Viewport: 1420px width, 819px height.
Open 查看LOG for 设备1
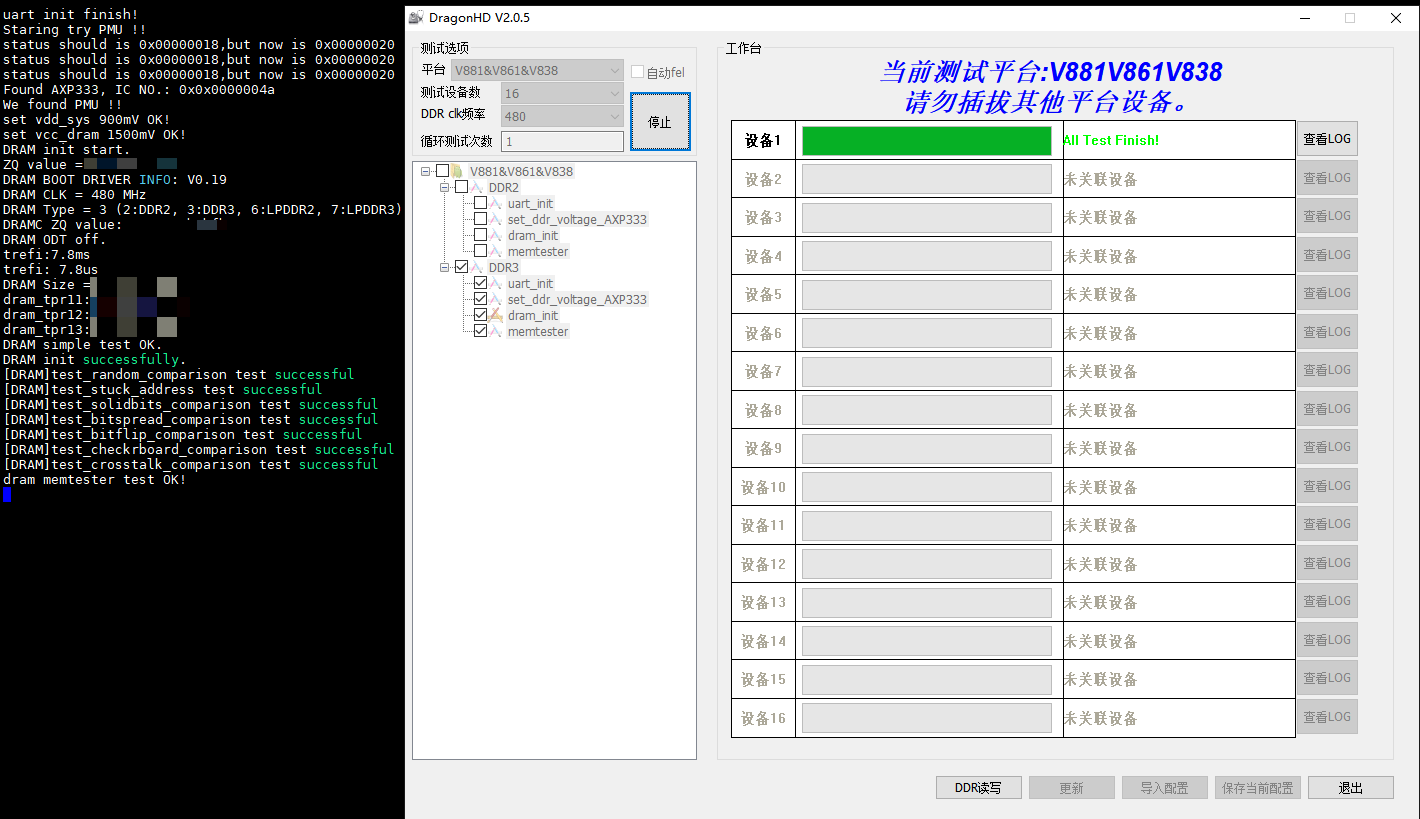(x=1327, y=139)
